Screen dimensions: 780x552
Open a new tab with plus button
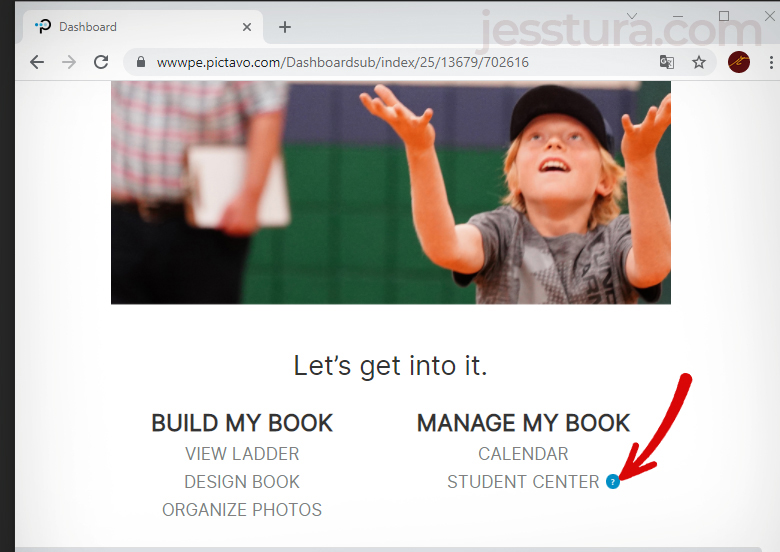point(285,27)
